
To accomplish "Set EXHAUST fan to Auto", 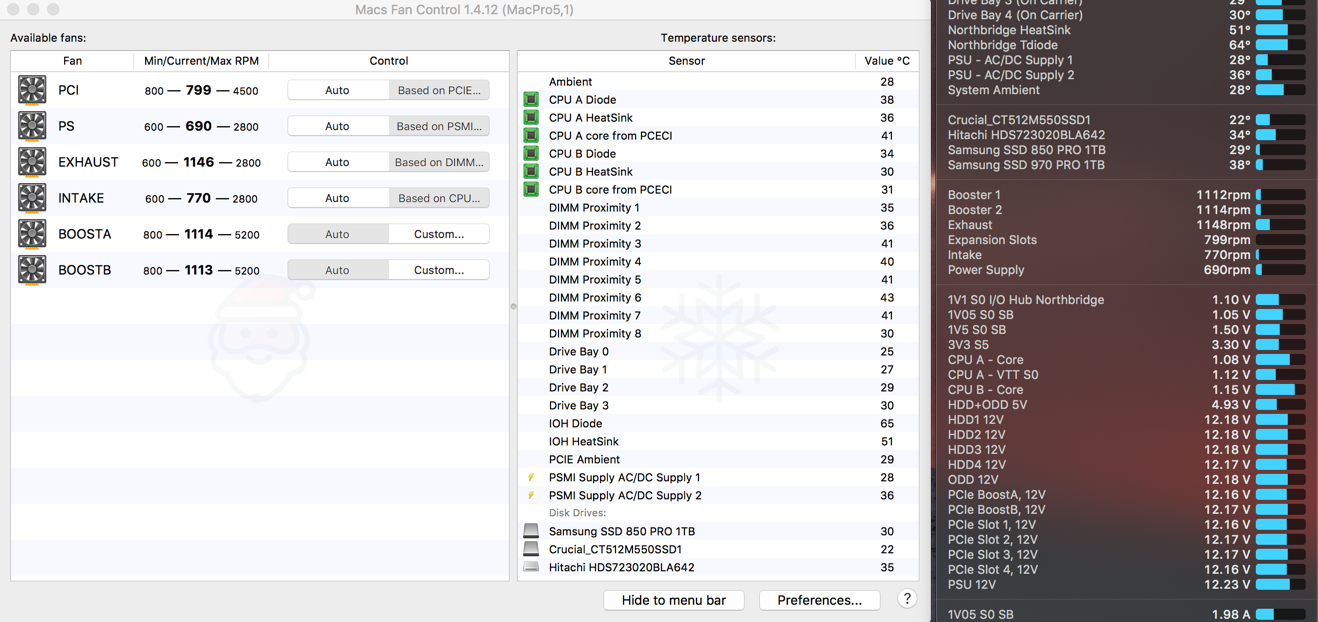I will (x=338, y=162).
